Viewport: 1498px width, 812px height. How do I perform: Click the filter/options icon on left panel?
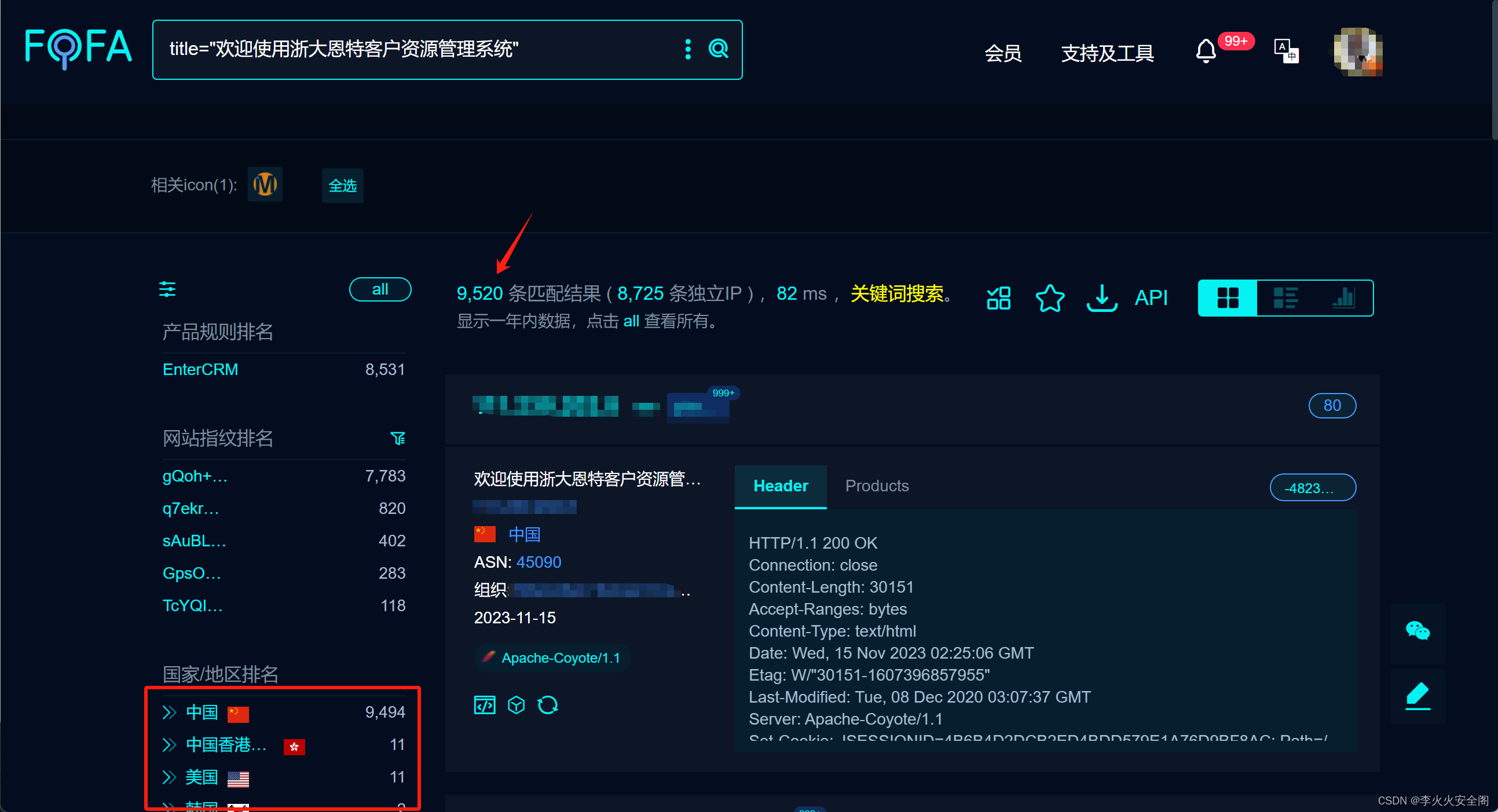pyautogui.click(x=167, y=290)
